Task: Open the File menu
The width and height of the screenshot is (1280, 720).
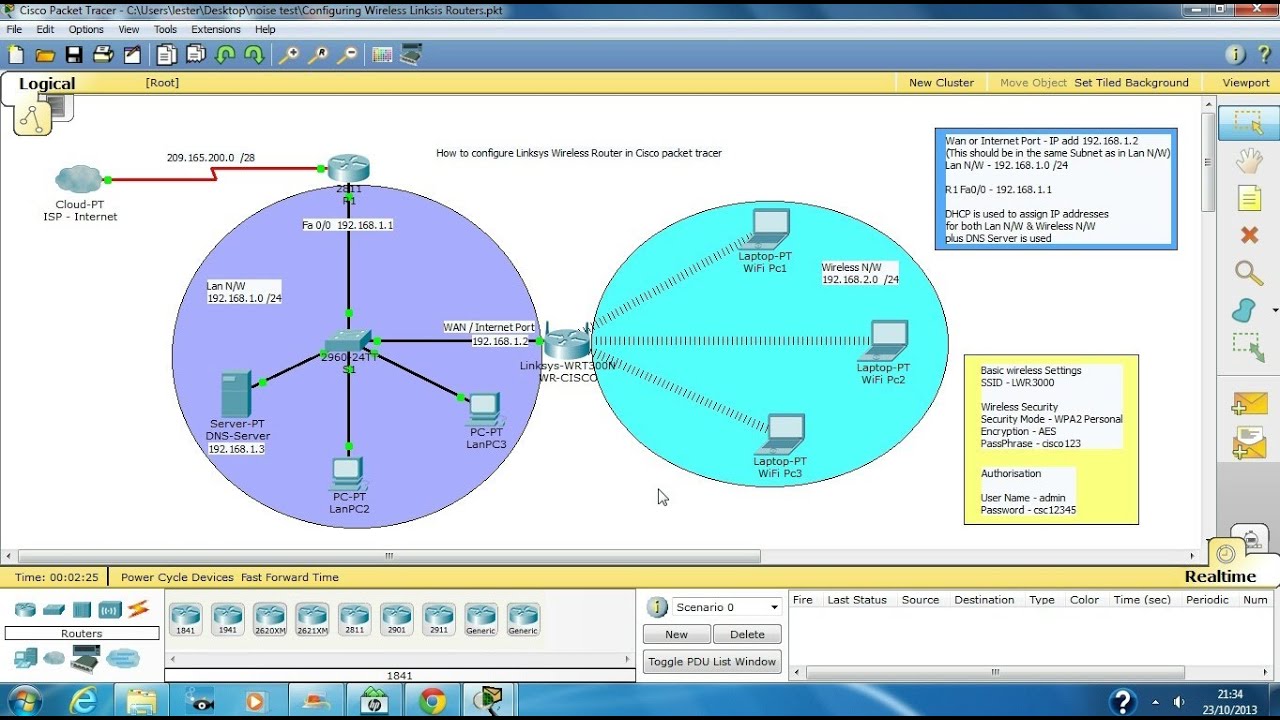Action: (14, 30)
